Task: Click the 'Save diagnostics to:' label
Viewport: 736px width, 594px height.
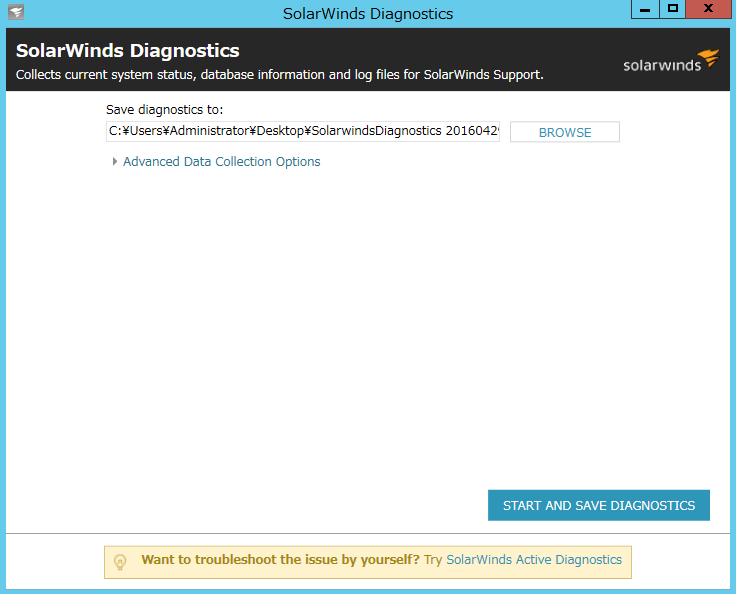Action: pos(164,110)
